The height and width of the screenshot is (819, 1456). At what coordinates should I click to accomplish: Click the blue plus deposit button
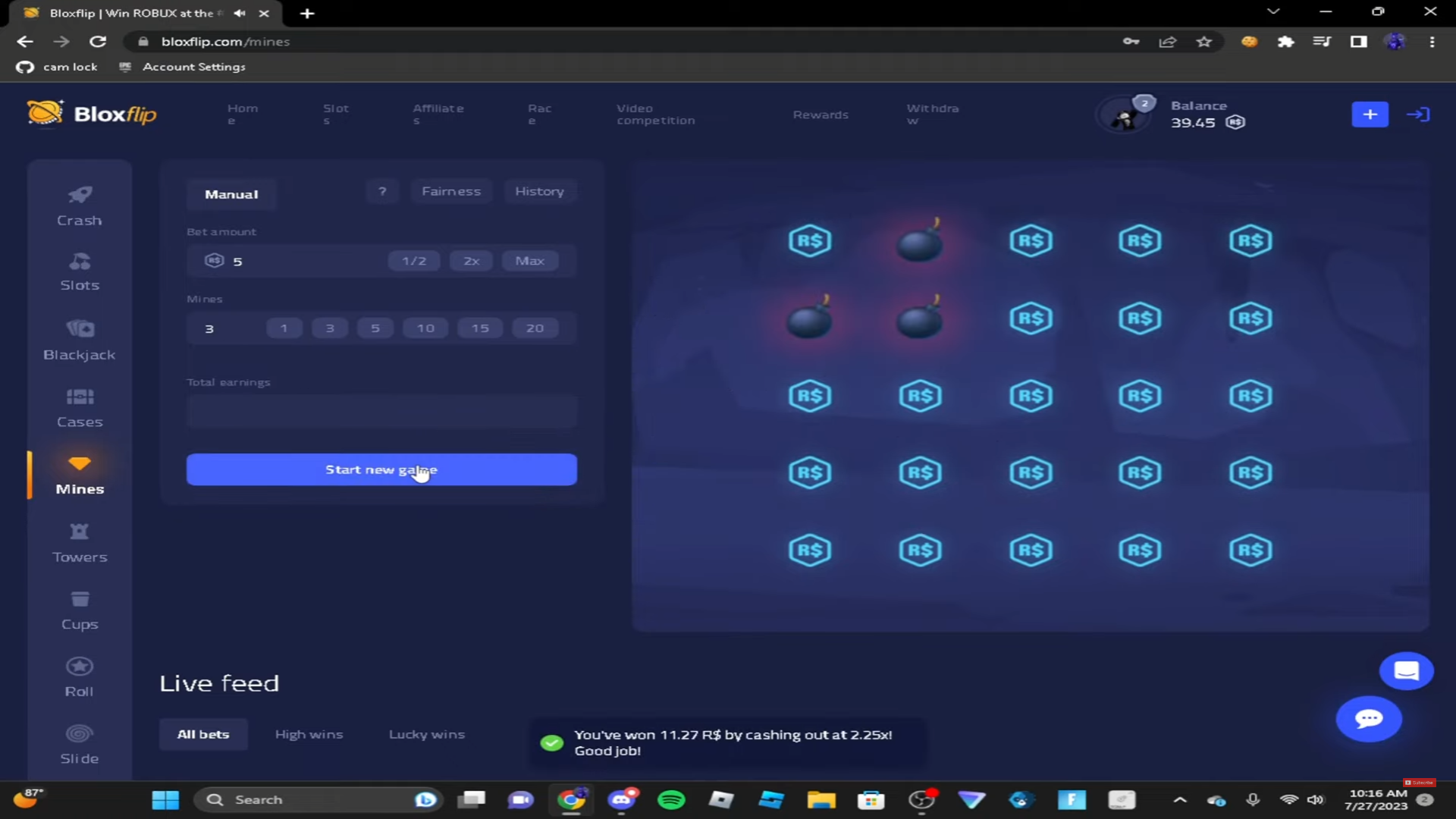point(1370,115)
